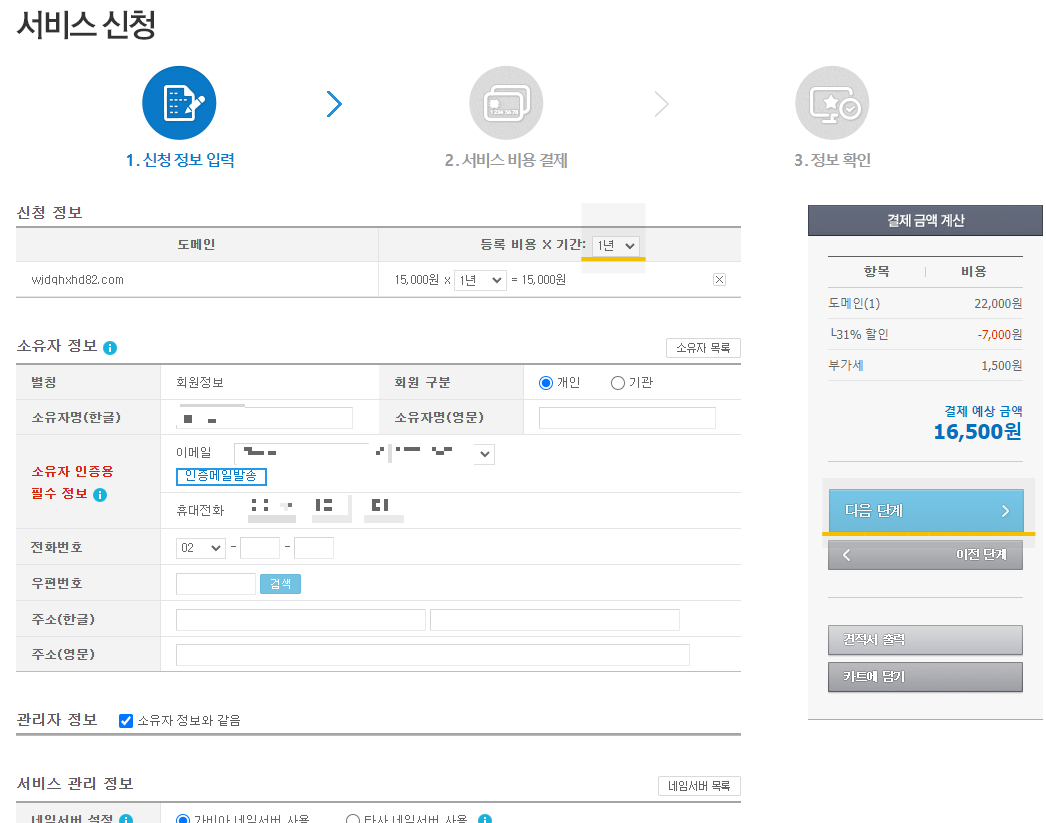
Task: Click the step 1 application info icon
Action: point(179,103)
